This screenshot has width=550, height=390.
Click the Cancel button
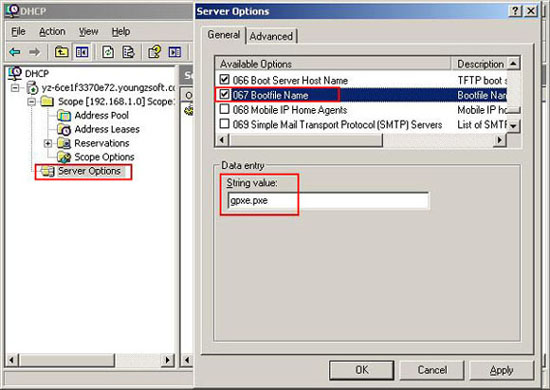click(x=432, y=370)
